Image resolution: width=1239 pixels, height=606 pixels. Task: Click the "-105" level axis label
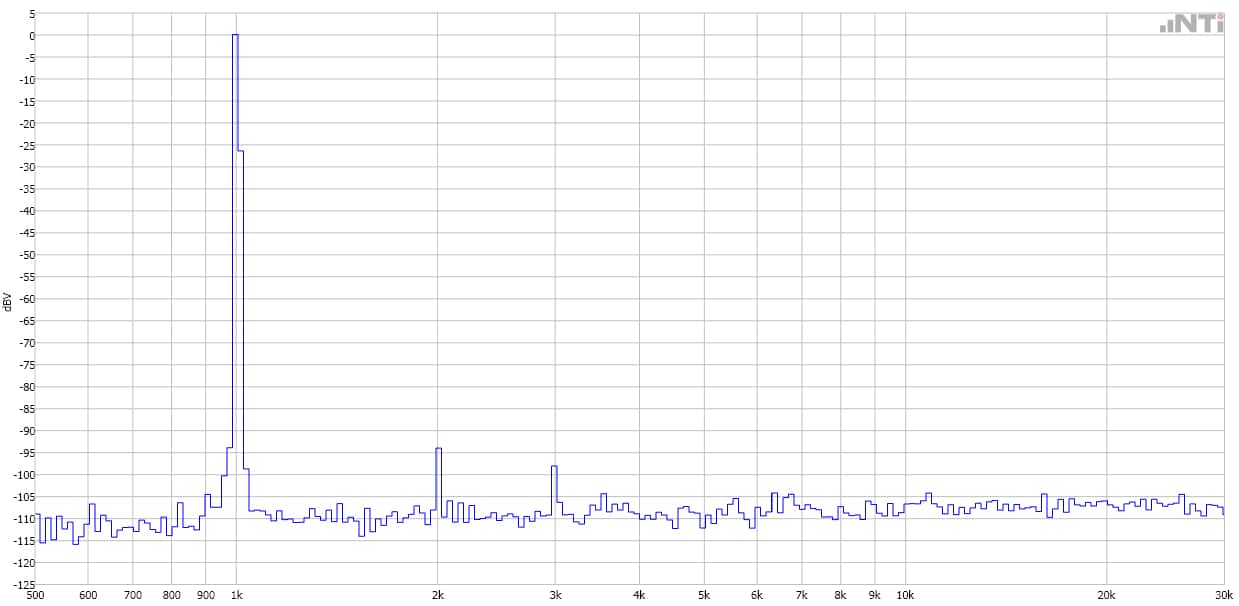[x=24, y=497]
